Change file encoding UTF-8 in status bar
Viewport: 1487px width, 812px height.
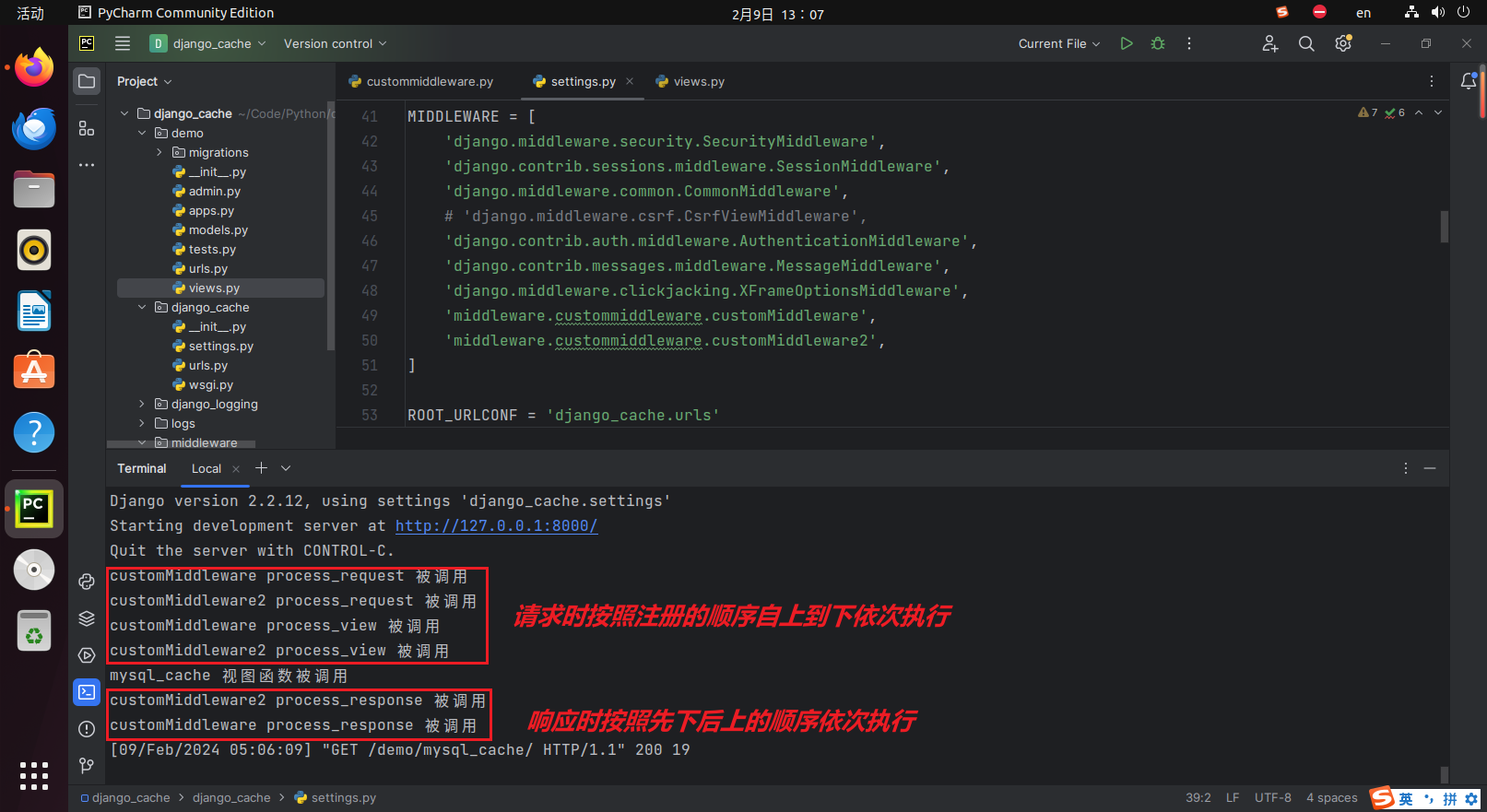click(1272, 797)
